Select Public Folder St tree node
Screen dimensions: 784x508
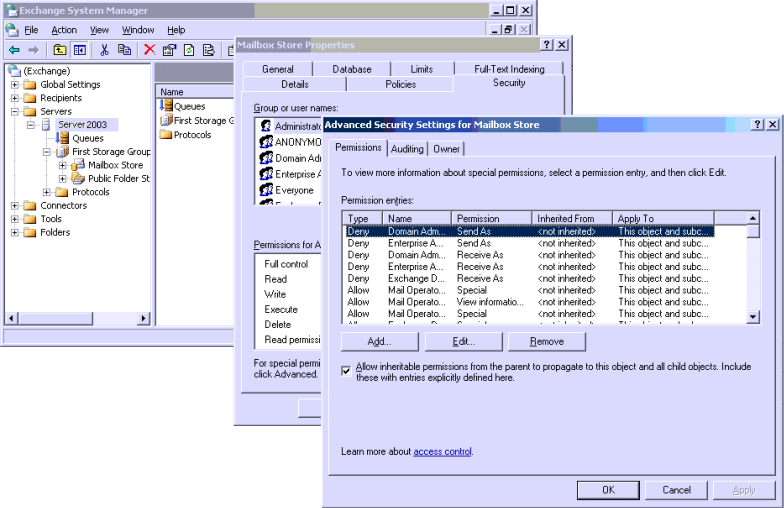coord(118,178)
